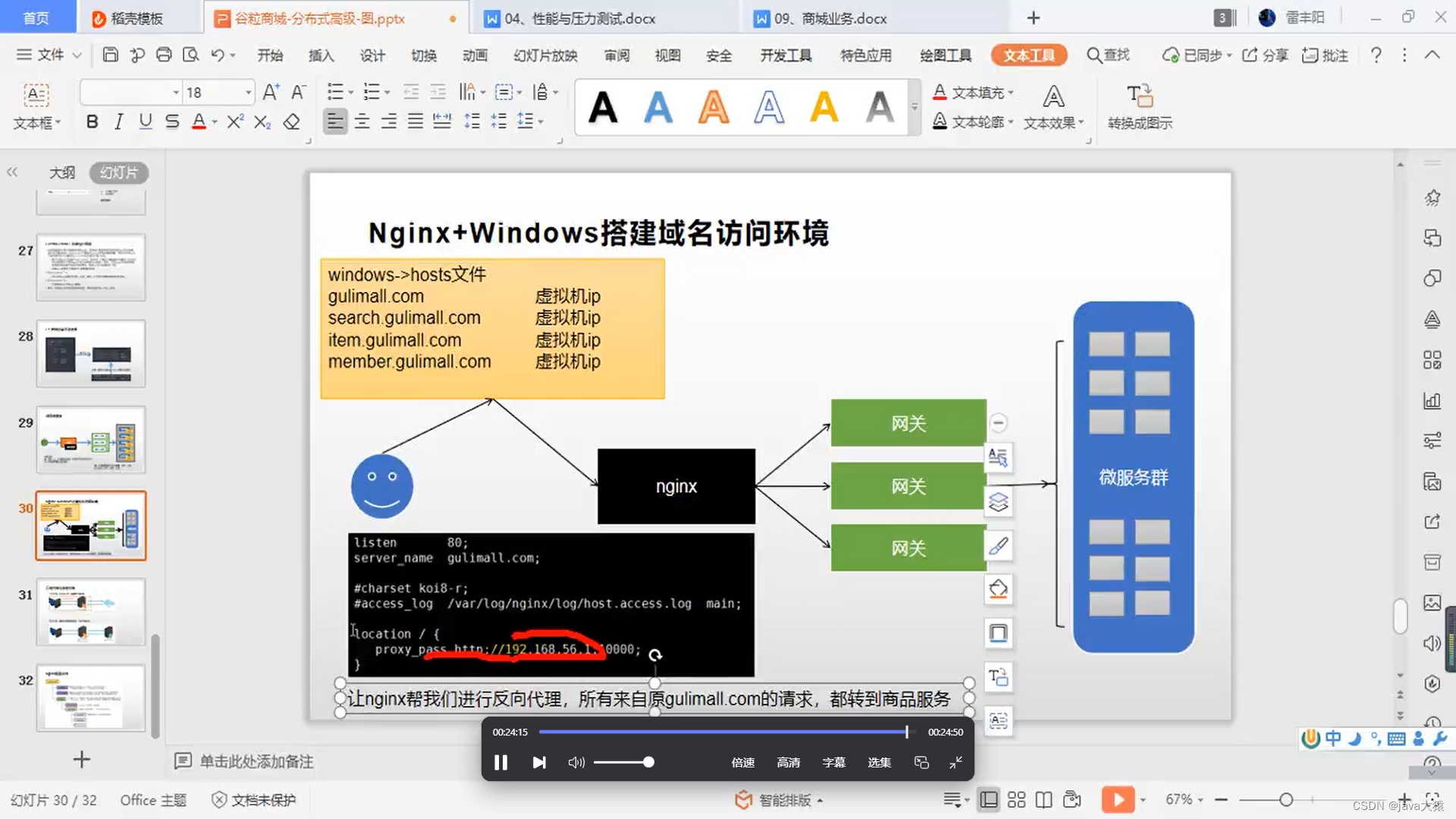Mute the video player speaker icon
Image resolution: width=1456 pixels, height=819 pixels.
point(576,762)
